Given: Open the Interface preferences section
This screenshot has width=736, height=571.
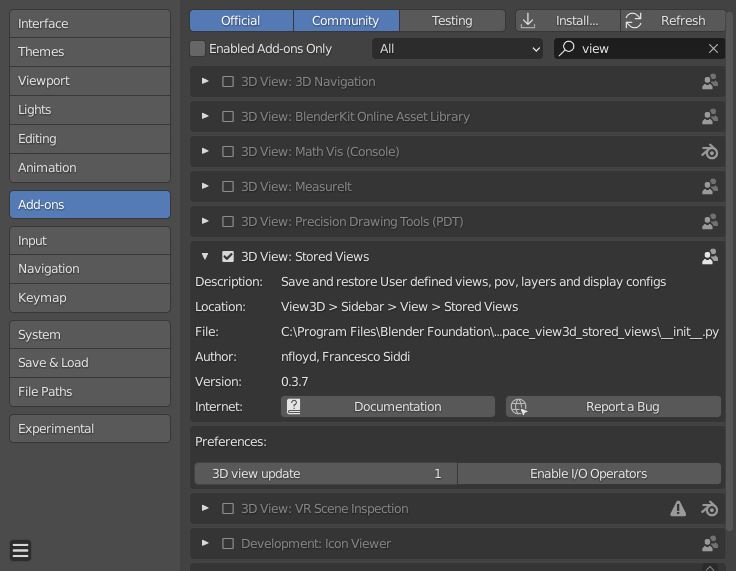Looking at the screenshot, I should tap(90, 23).
